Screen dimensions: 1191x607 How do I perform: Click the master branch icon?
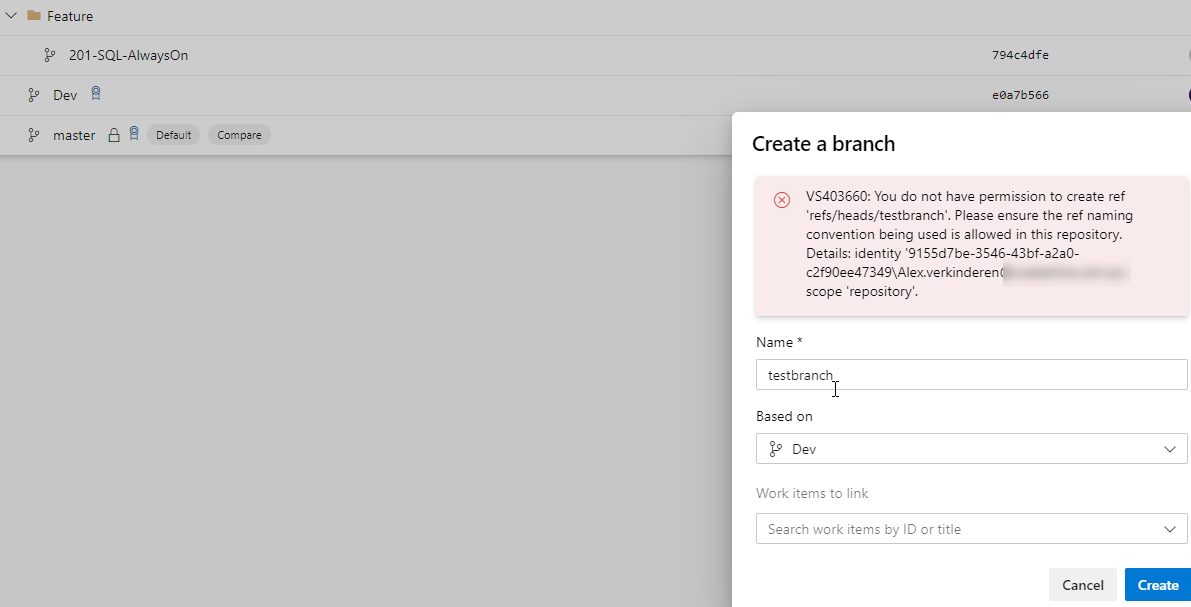coord(34,135)
